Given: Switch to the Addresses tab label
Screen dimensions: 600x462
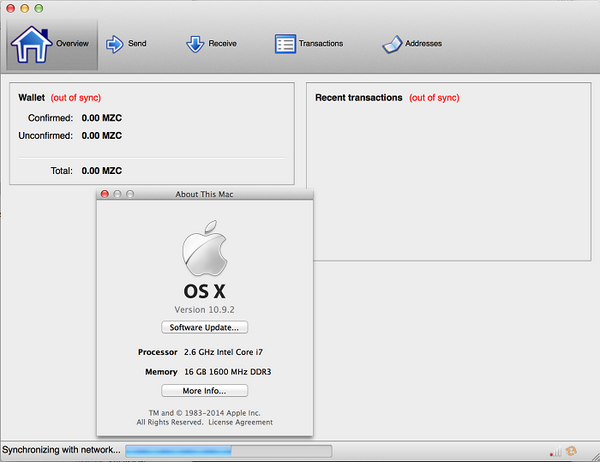Looking at the screenshot, I should 423,43.
